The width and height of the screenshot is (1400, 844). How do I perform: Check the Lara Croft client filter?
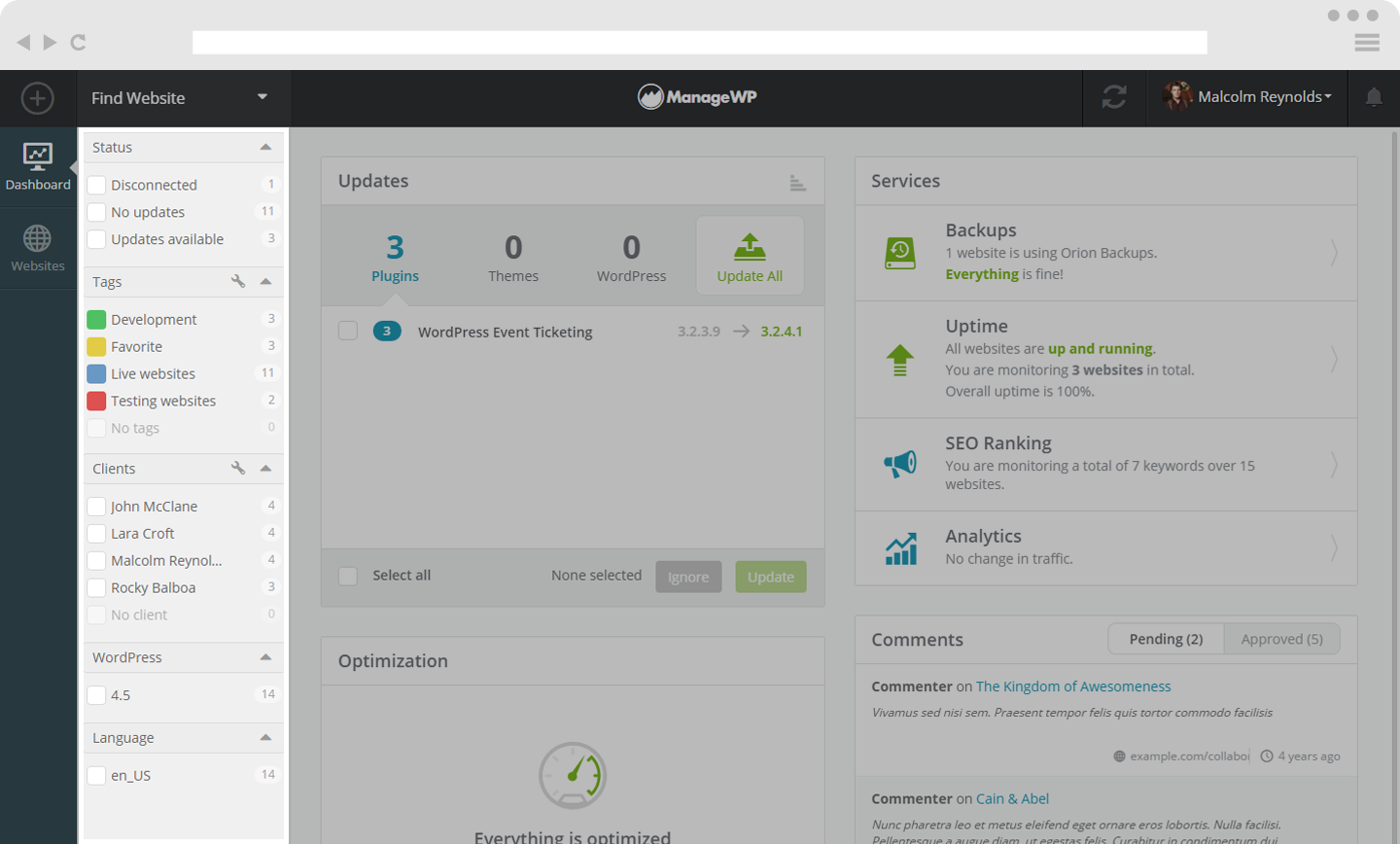pyautogui.click(x=96, y=534)
